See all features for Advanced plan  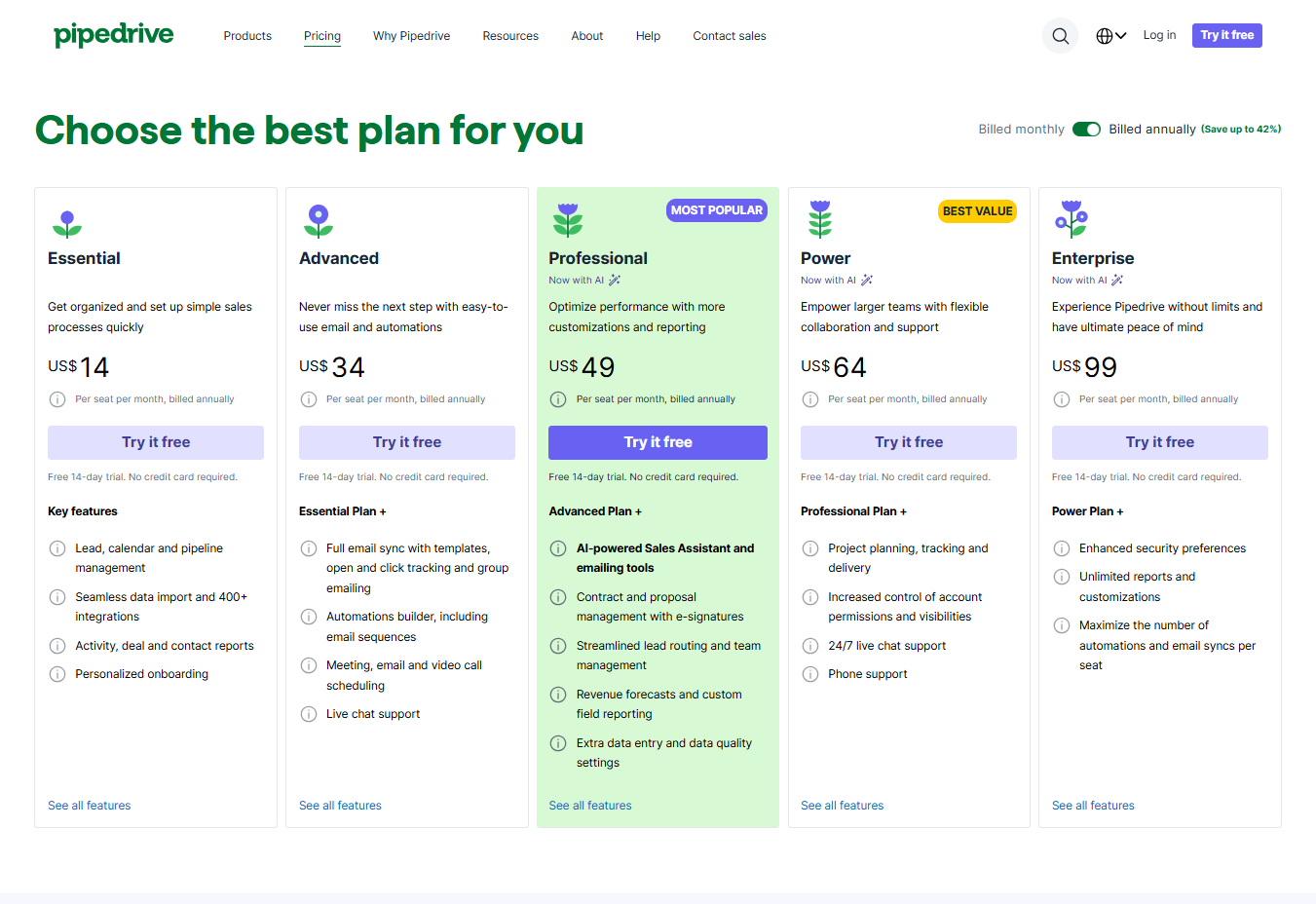click(340, 806)
